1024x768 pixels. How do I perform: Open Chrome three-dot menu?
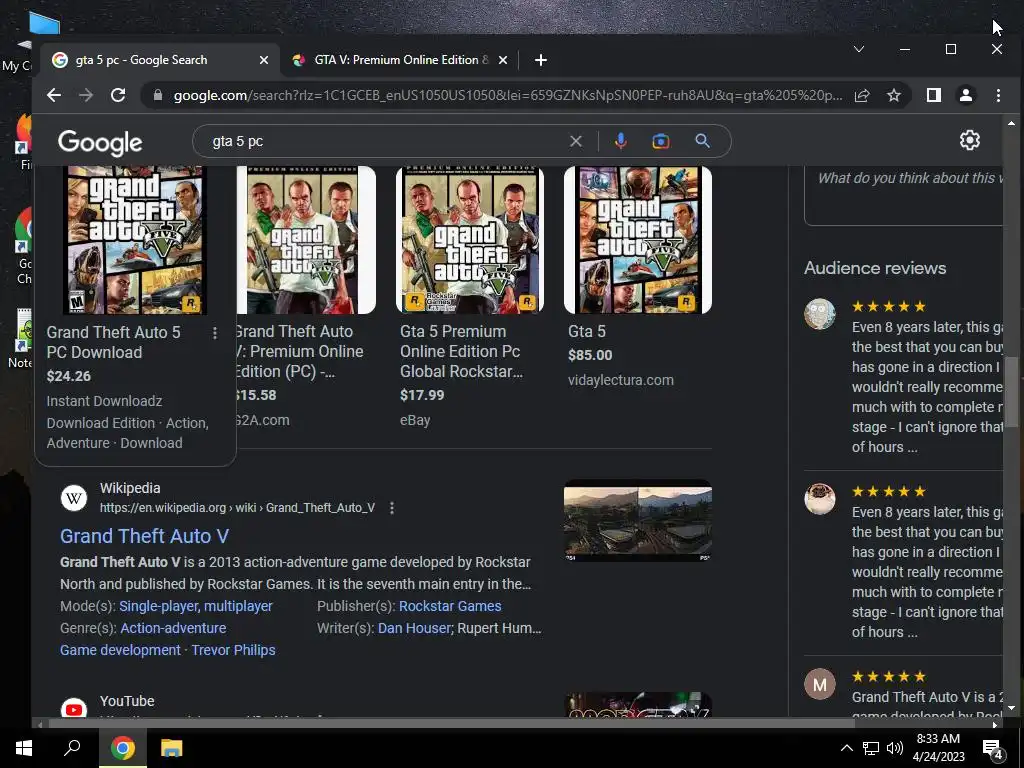tap(999, 95)
